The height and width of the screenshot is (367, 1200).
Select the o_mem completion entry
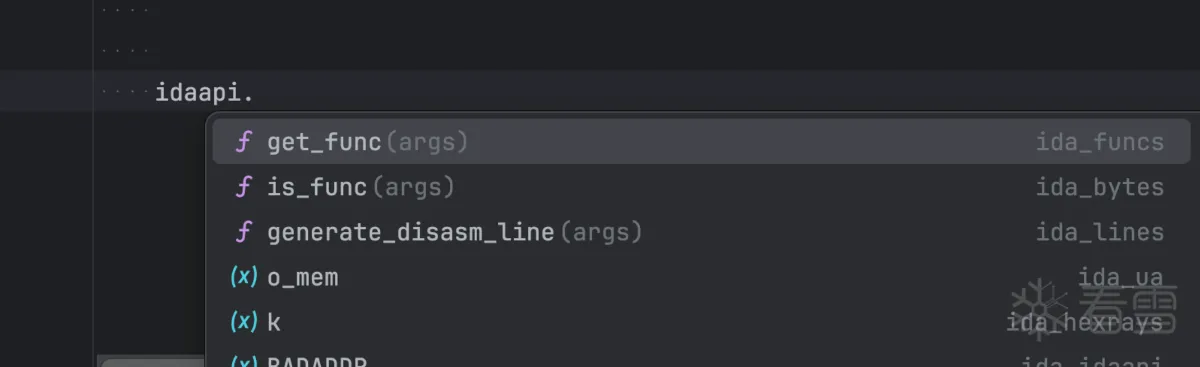[701, 277]
